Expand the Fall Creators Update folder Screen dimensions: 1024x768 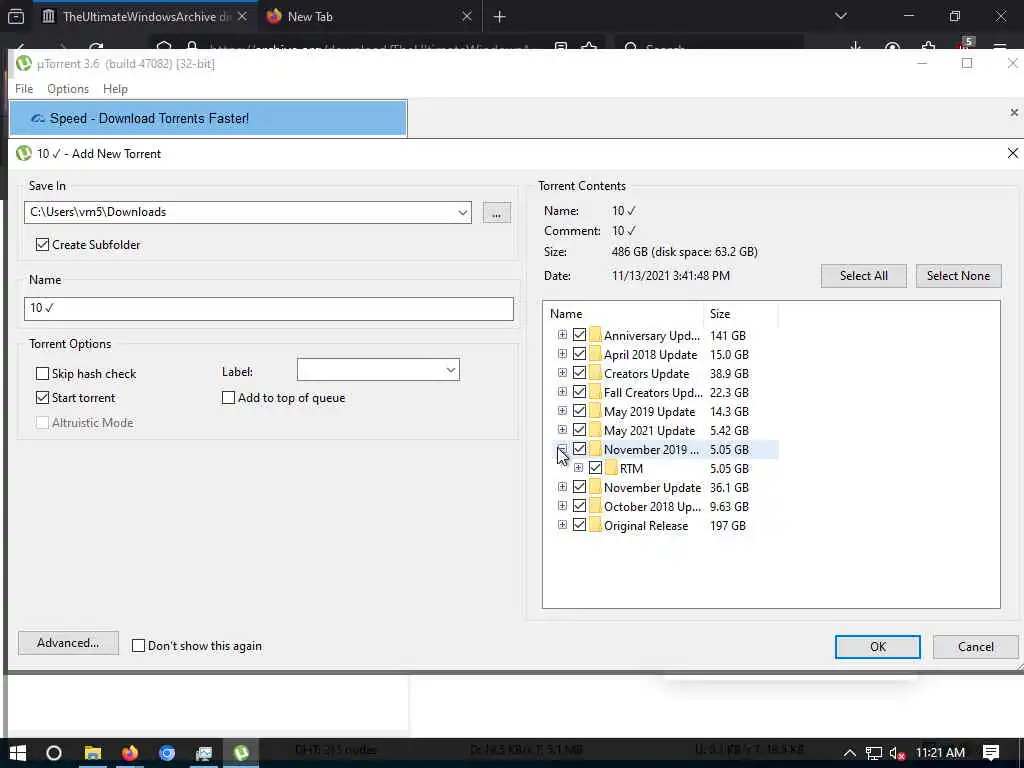(x=562, y=392)
